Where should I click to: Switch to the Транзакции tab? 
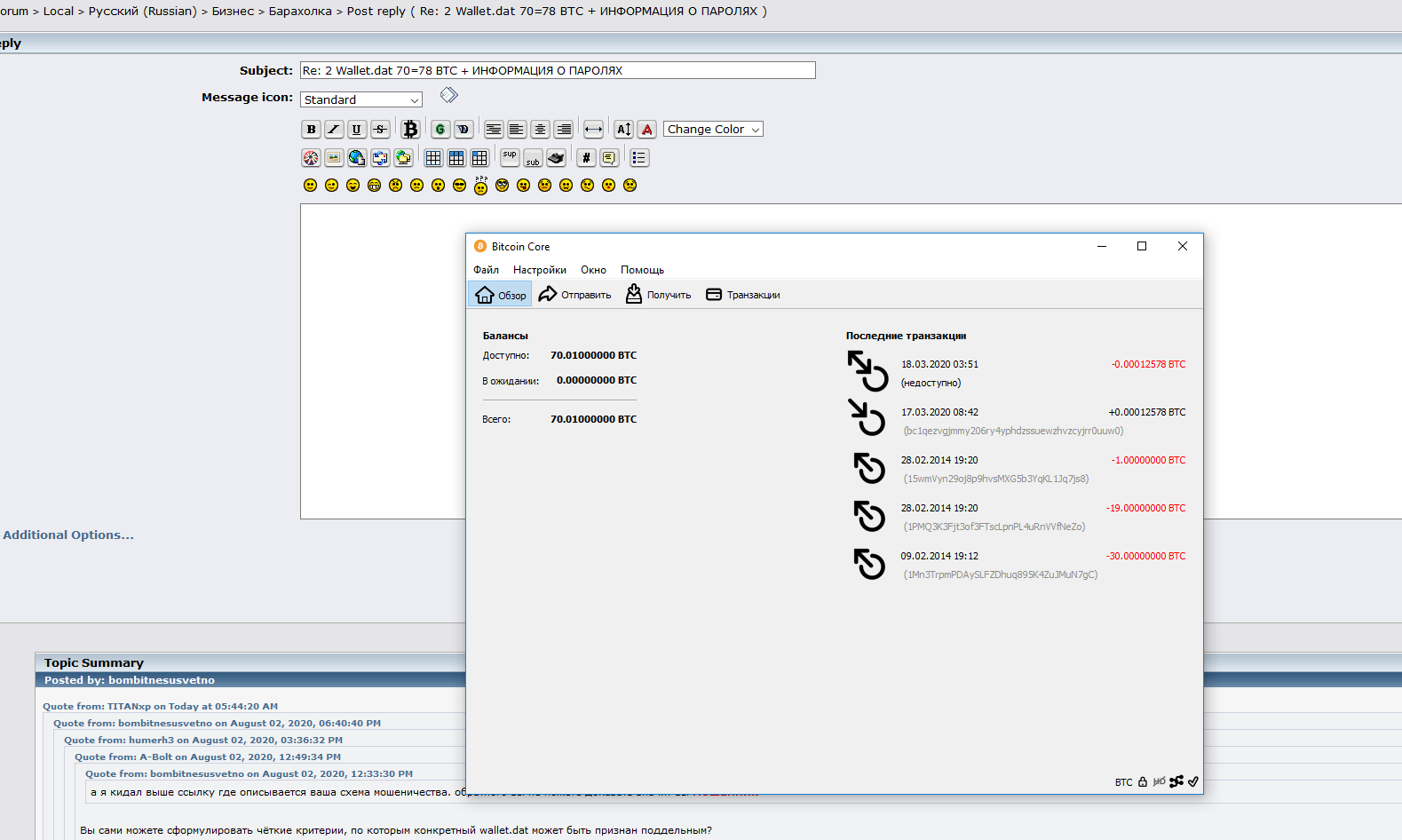(742, 295)
